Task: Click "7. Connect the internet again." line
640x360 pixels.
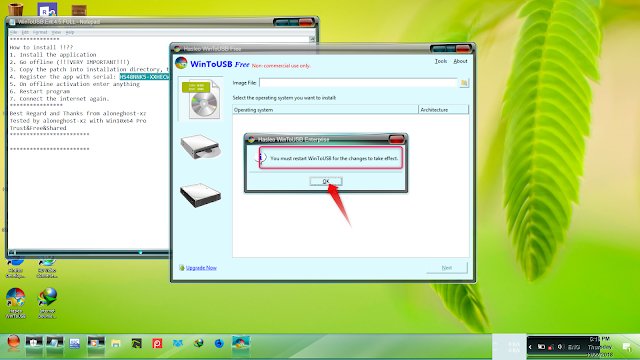Action: tap(60, 99)
